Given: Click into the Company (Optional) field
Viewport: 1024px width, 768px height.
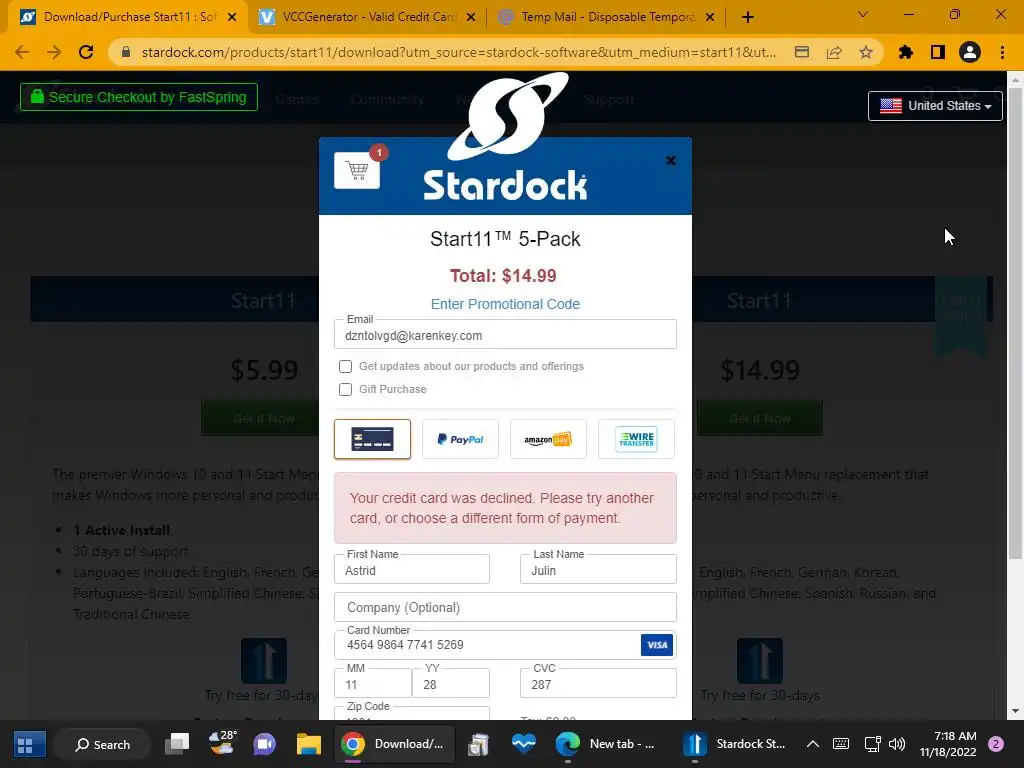Looking at the screenshot, I should click(x=505, y=607).
